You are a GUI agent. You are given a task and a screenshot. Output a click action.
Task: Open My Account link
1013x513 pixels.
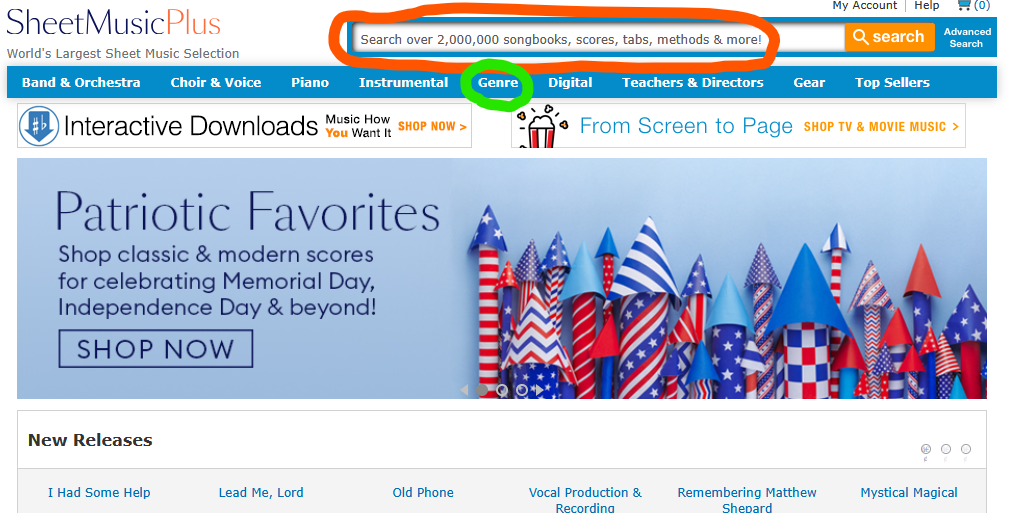tap(864, 6)
